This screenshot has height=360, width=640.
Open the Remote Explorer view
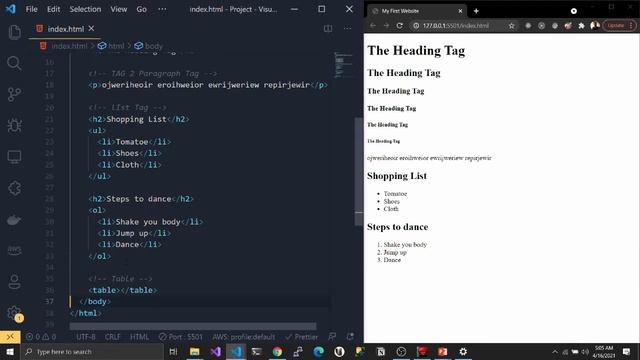pyautogui.click(x=14, y=157)
